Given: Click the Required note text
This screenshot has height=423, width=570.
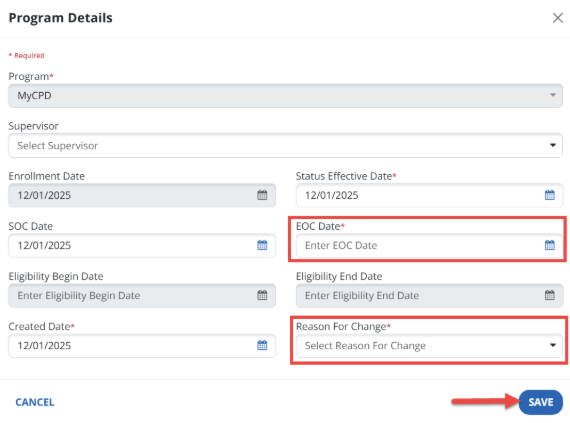Looking at the screenshot, I should tap(27, 56).
